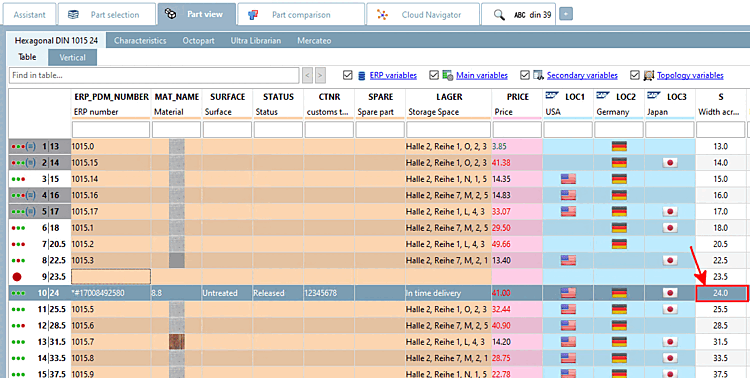Click the material swatch in row 1015.7

tap(177, 342)
